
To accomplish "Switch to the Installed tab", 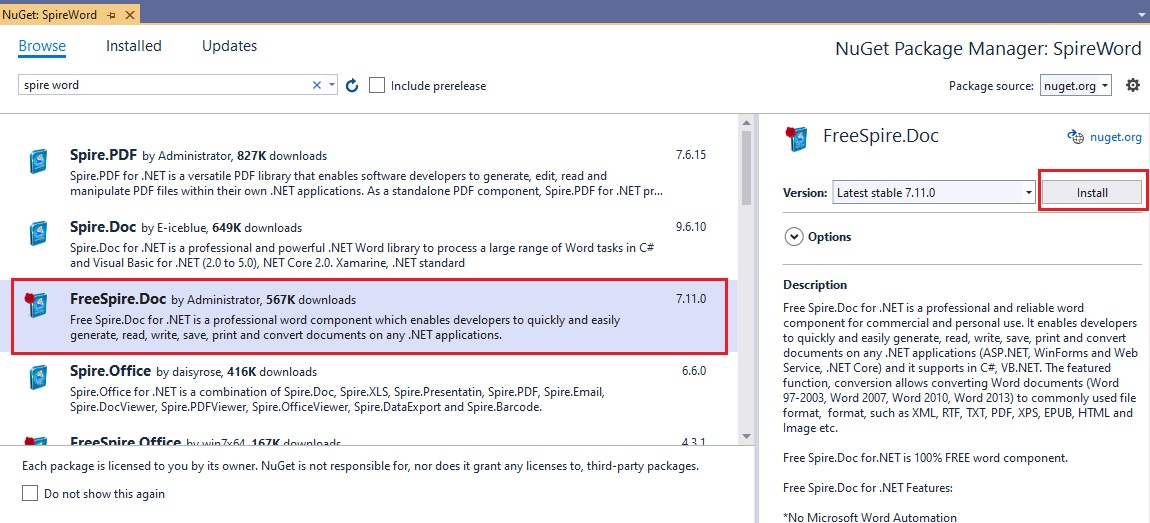I will click(133, 45).
